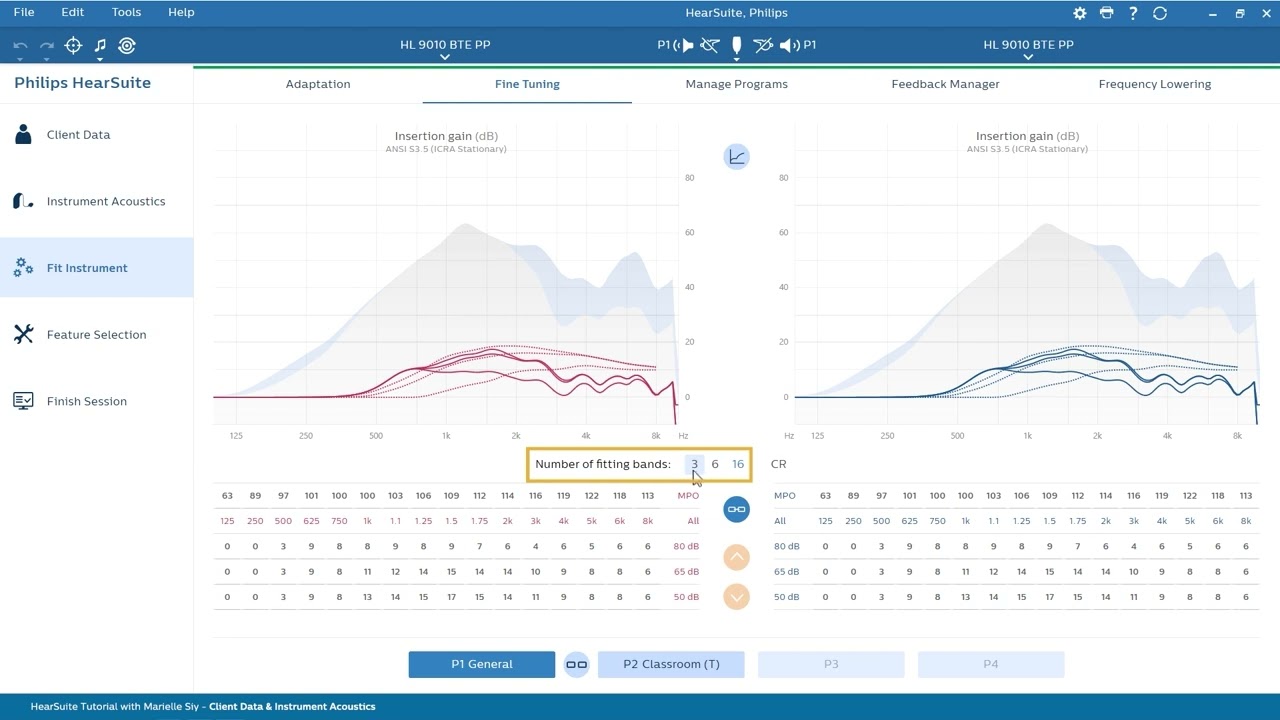
Task: Select the left ear 65 dB row label
Action: [x=686, y=572]
